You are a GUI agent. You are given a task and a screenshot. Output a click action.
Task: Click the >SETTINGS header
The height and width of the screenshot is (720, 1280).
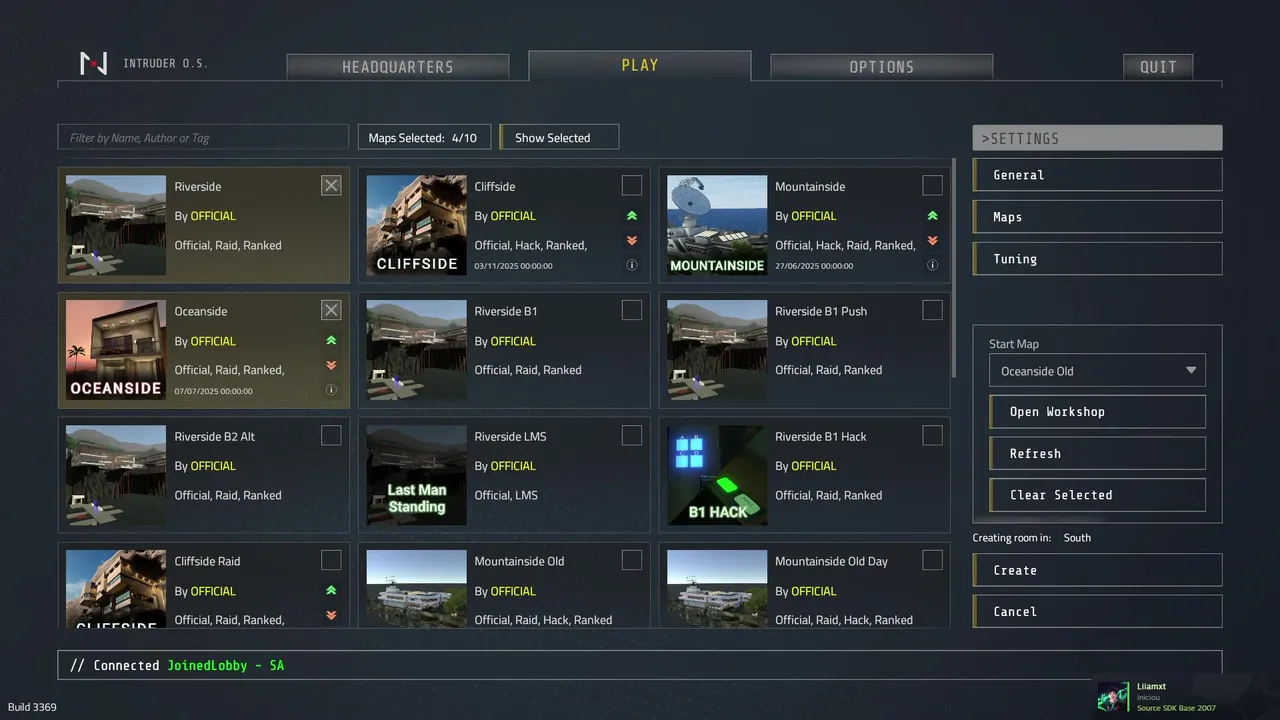pyautogui.click(x=1097, y=138)
